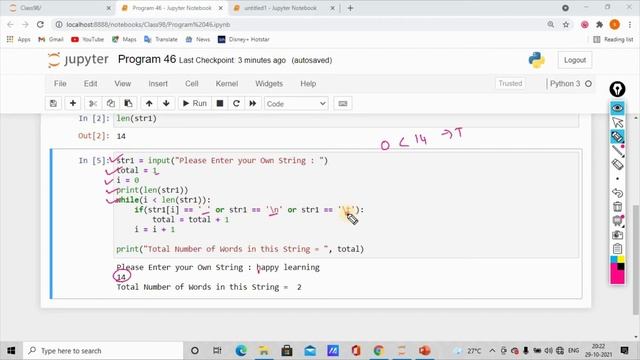
Task: Paste cells below icon in toolbar
Action: click(x=128, y=104)
